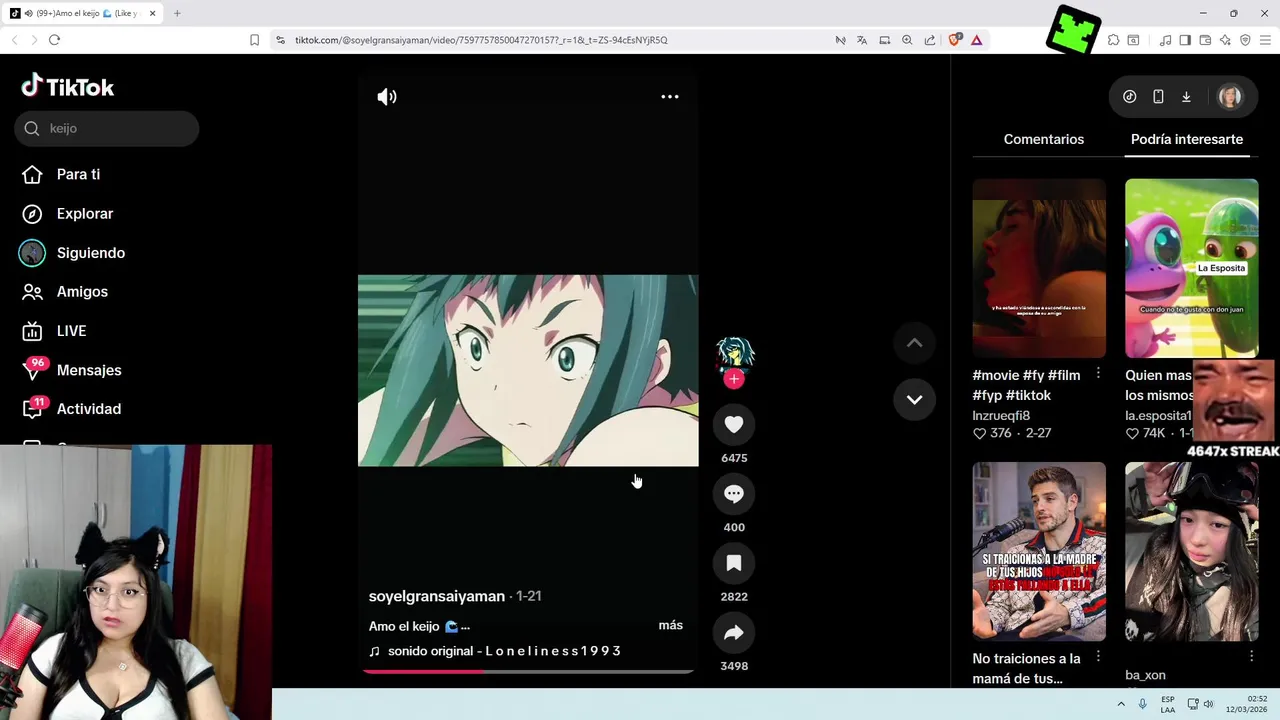Image resolution: width=1280 pixels, height=720 pixels.
Task: Open the video three-dots options menu
Action: 670,97
